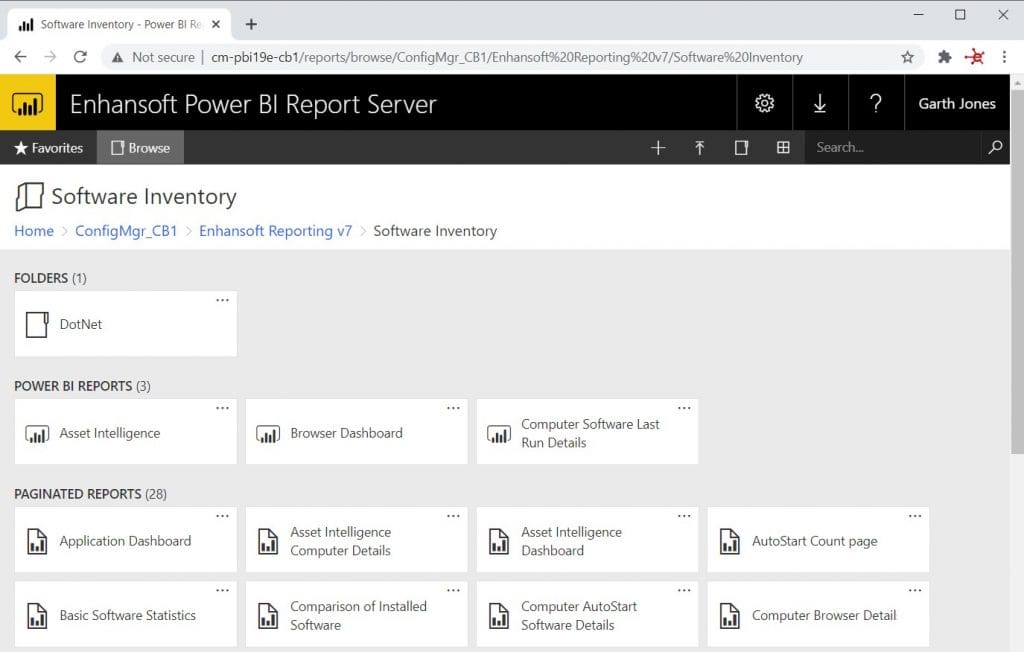
Task: Open the help question mark menu
Action: pos(876,103)
